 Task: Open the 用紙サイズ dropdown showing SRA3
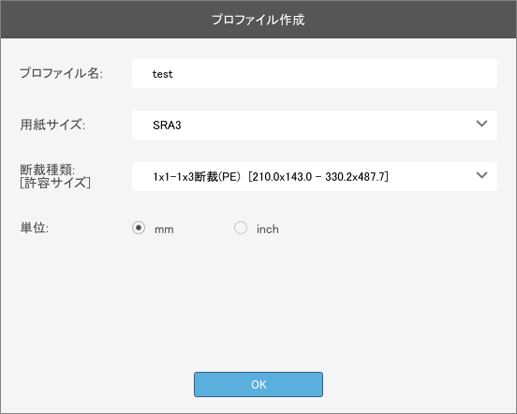tap(314, 125)
